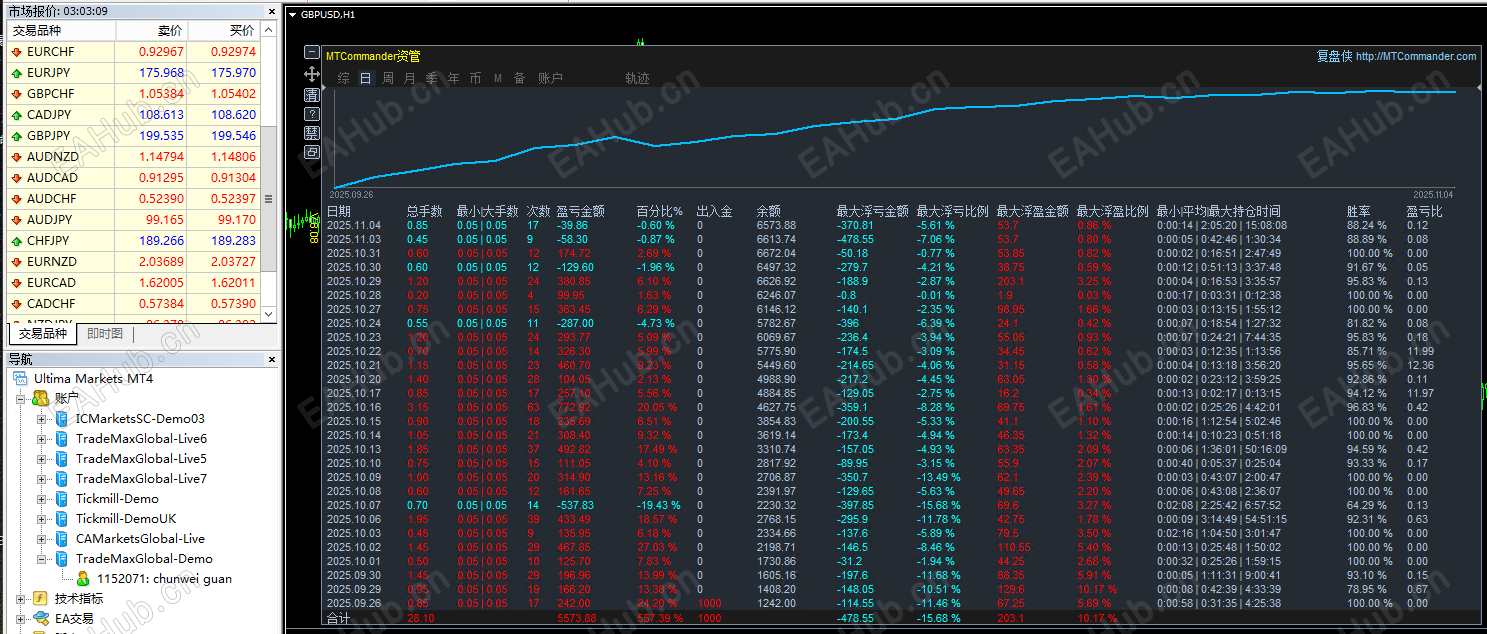Viewport: 1487px width, 634px height.
Task: Click the user icon for account 1152071
Action: point(83,579)
